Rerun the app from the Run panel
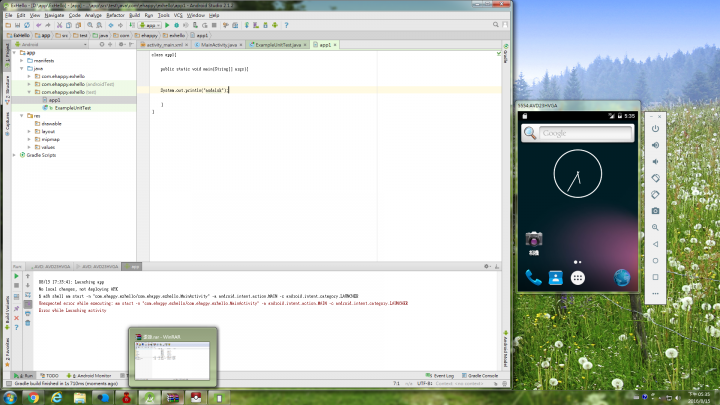 (x=16, y=276)
